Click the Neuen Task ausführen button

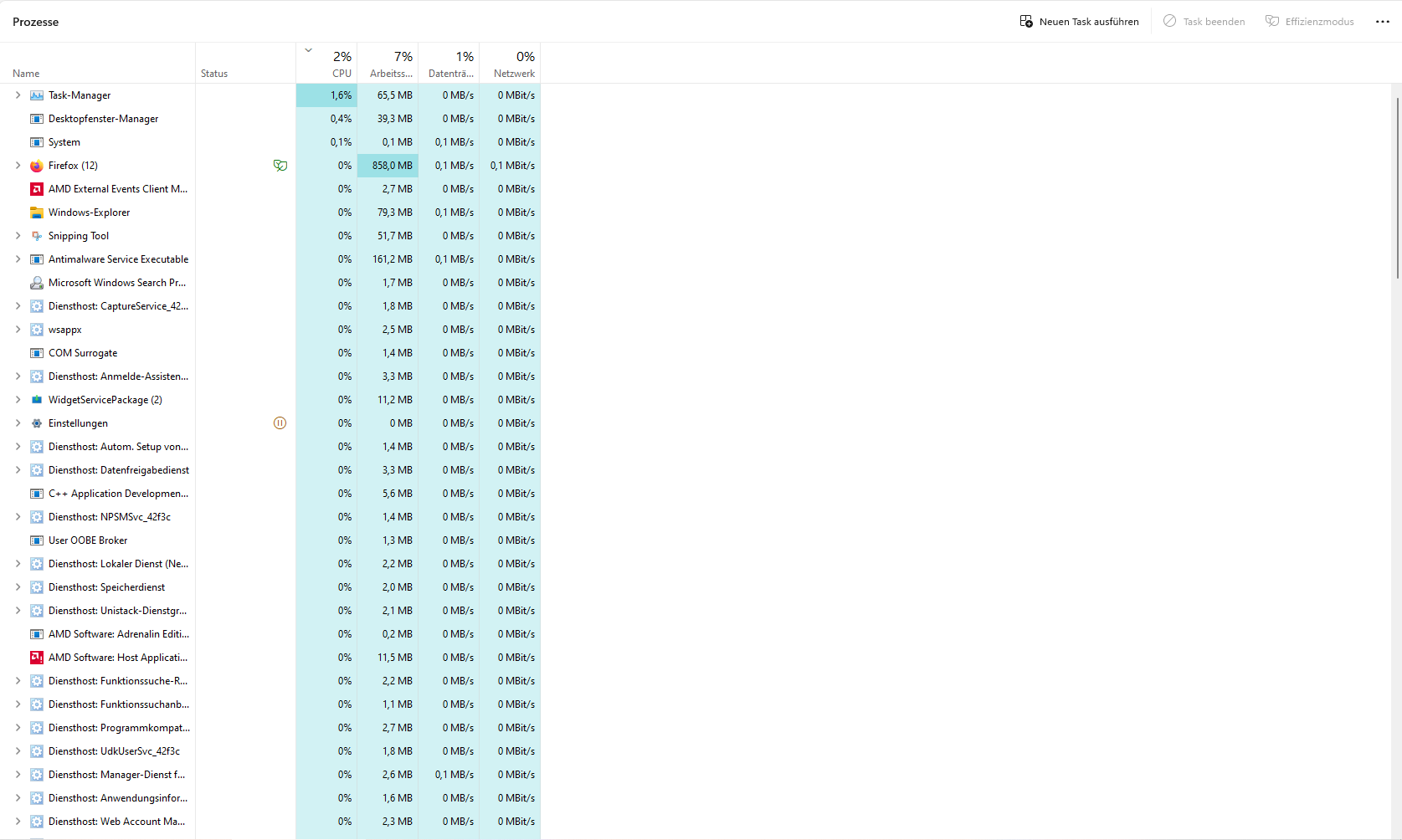pos(1080,21)
